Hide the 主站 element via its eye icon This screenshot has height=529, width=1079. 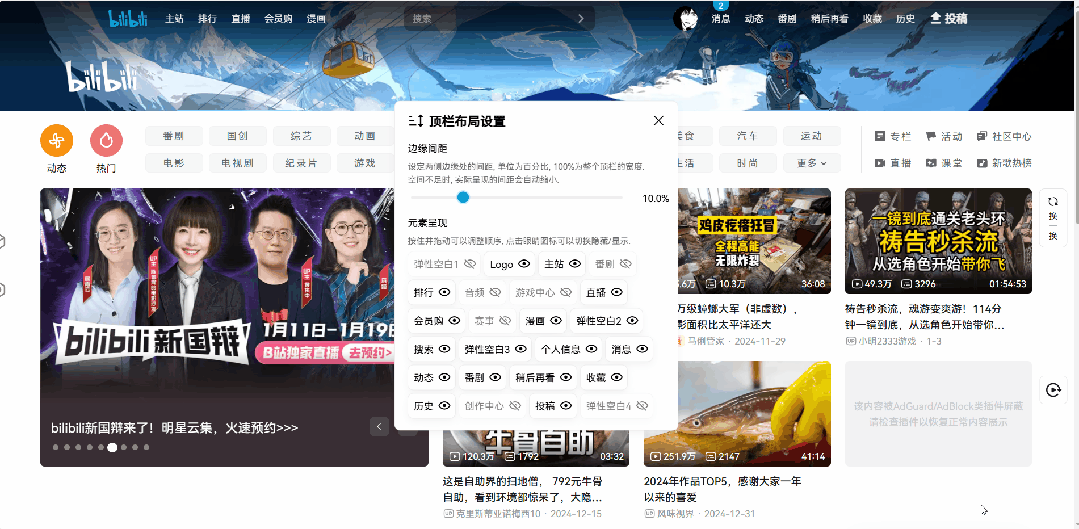coord(575,263)
